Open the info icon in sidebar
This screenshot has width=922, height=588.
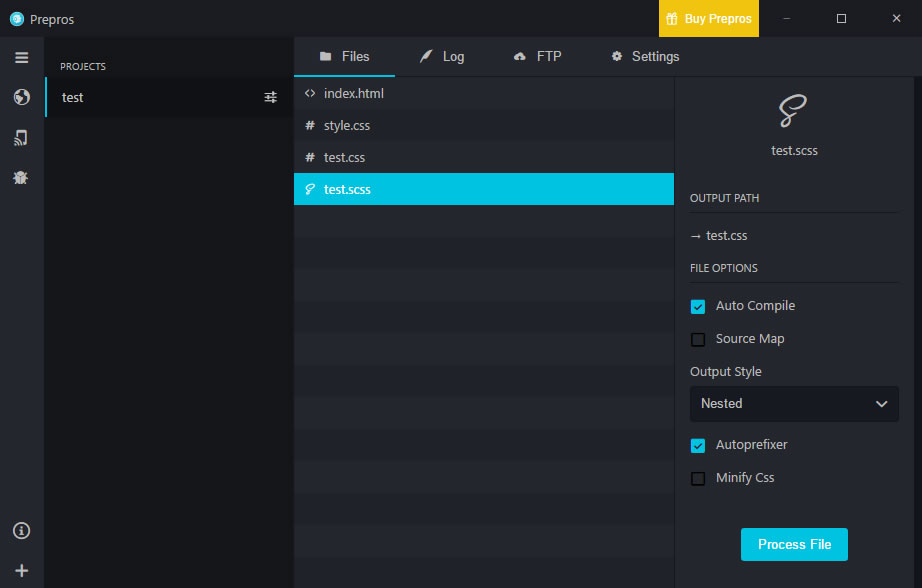(21, 530)
